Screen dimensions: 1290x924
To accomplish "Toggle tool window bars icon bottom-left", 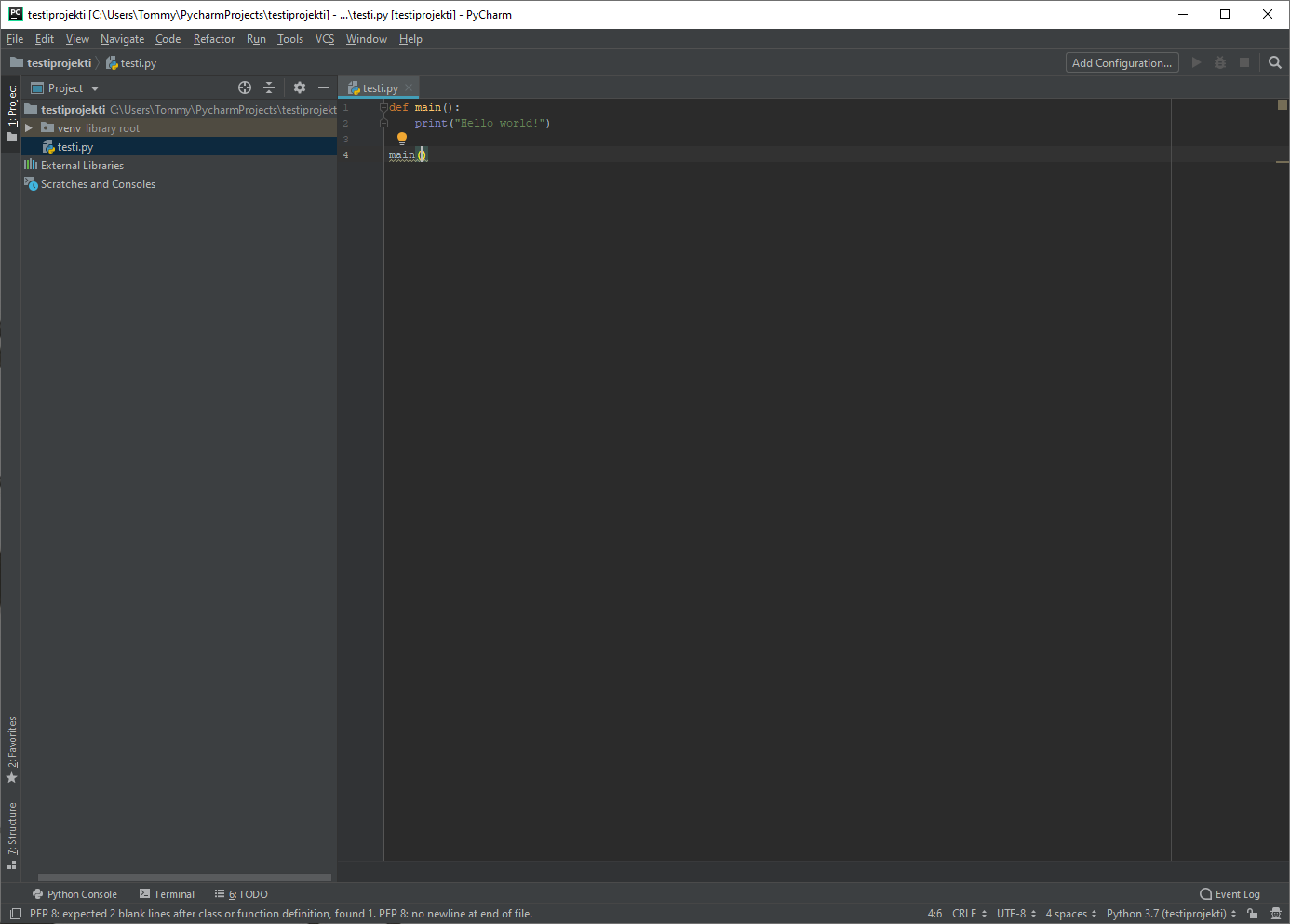I will [x=15, y=914].
